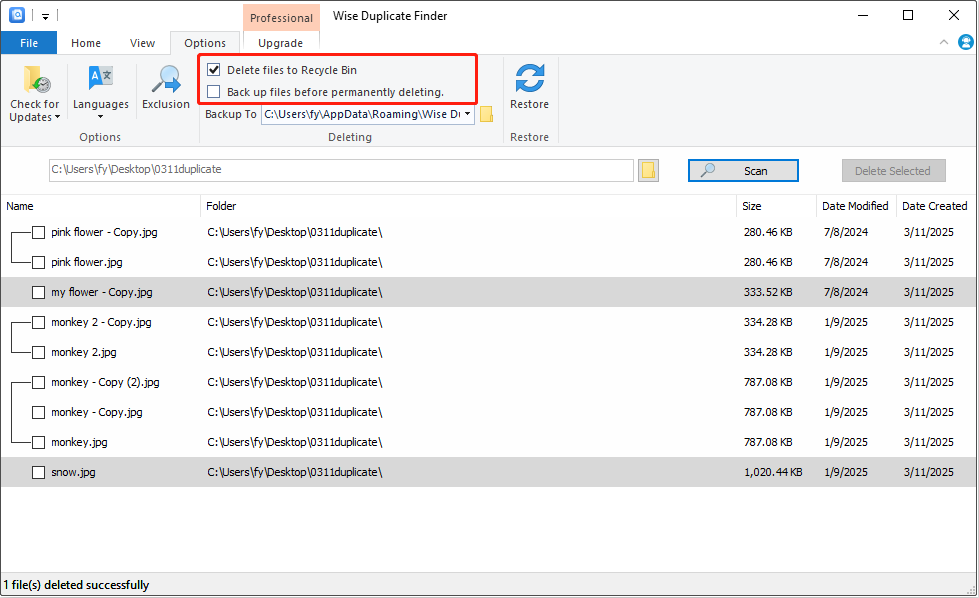Viewport: 979px width, 598px height.
Task: Check the monkey - Copy.jpg checkbox
Action: click(39, 412)
